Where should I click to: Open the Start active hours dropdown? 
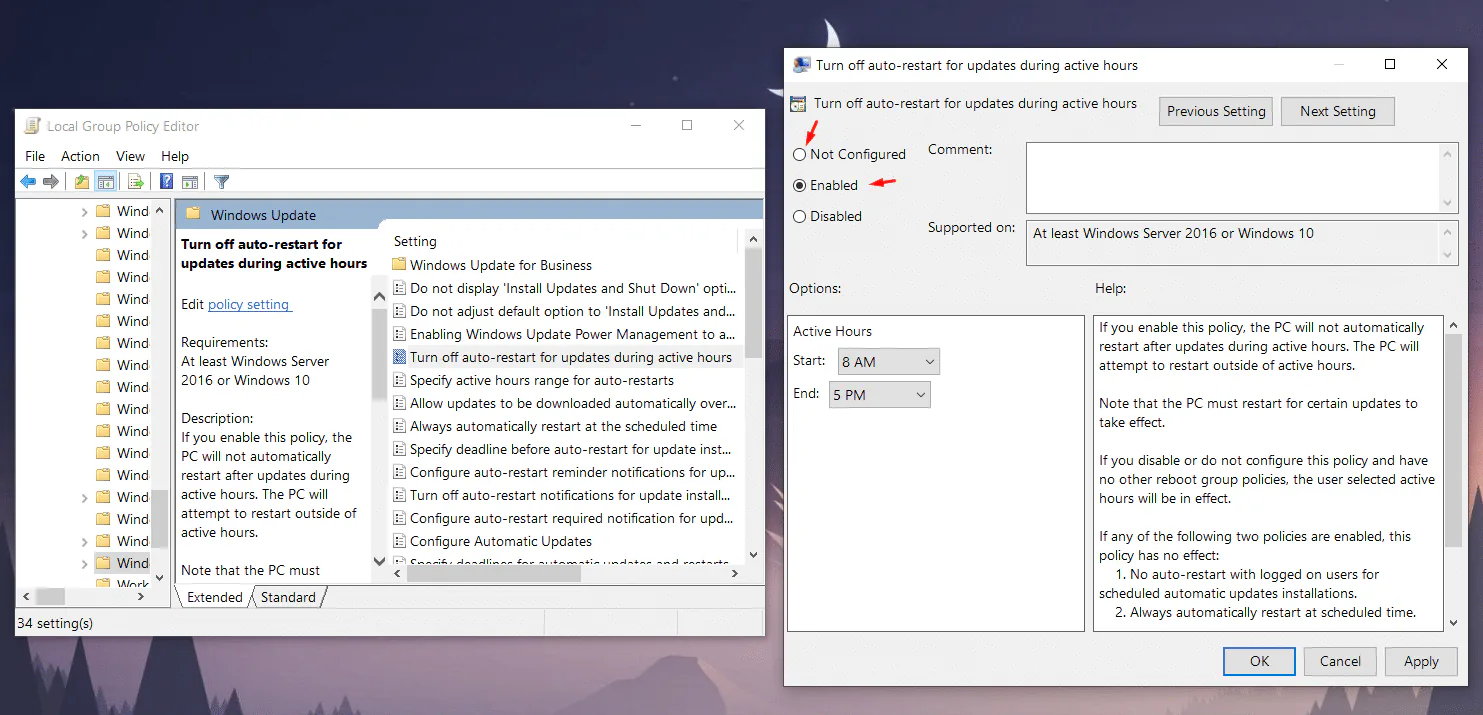tap(888, 362)
